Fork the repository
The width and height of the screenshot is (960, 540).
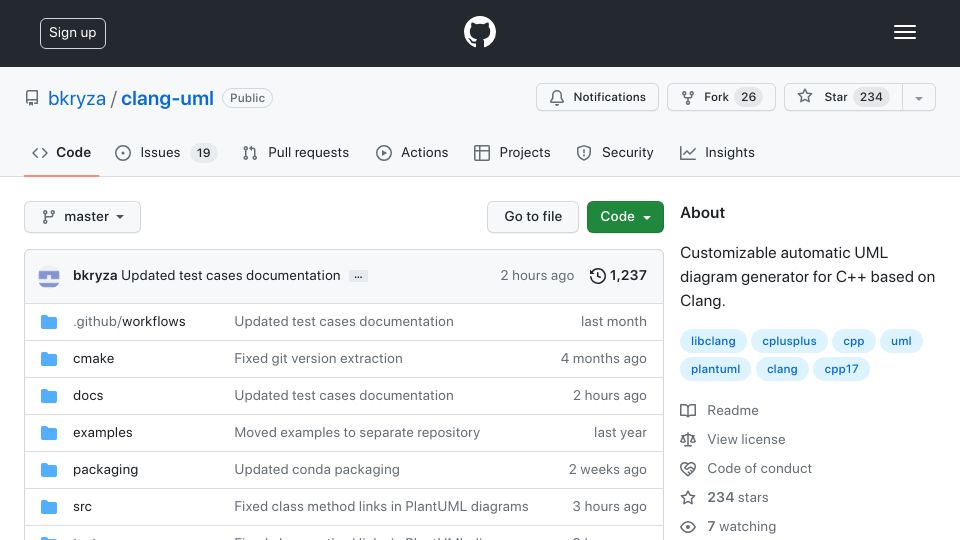click(x=721, y=97)
